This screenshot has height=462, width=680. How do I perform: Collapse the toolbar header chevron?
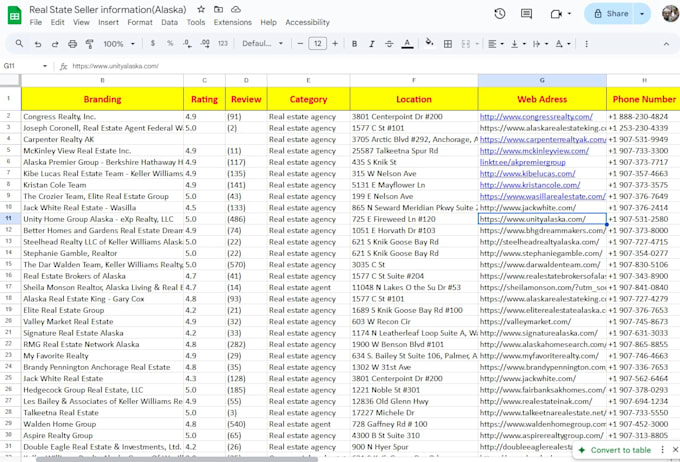pos(666,44)
